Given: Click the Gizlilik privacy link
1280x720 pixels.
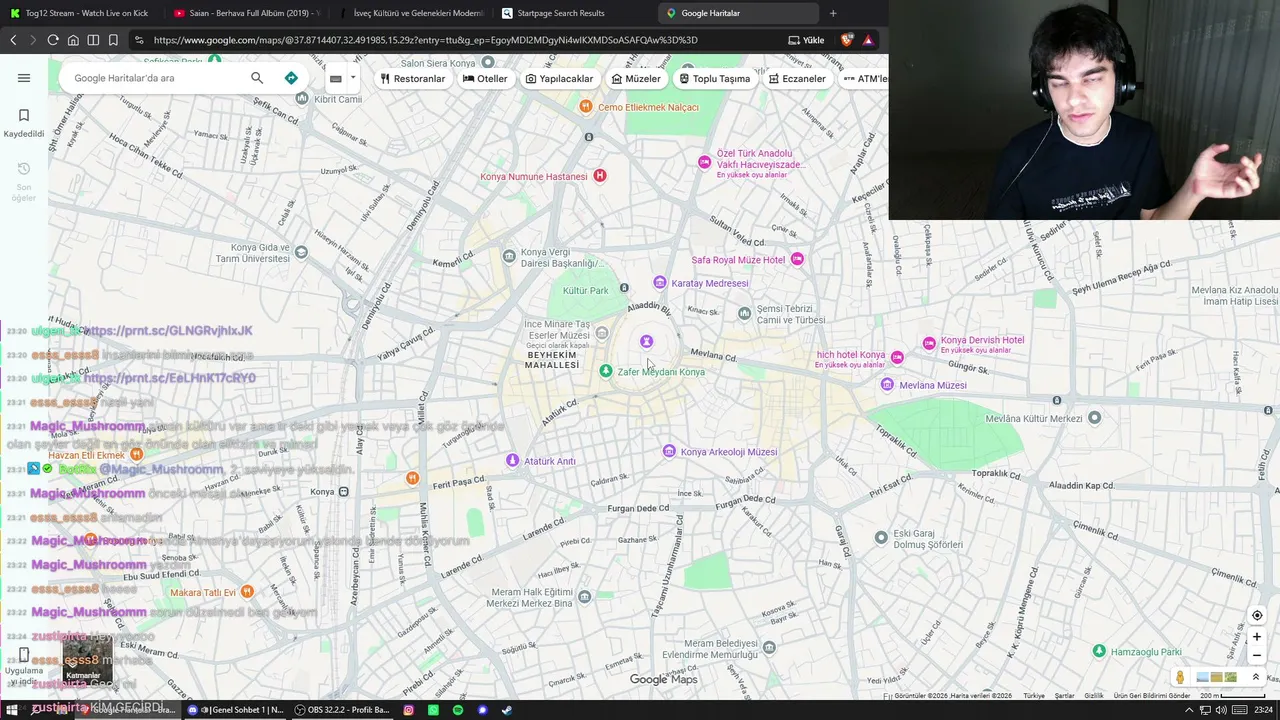Looking at the screenshot, I should [1094, 696].
